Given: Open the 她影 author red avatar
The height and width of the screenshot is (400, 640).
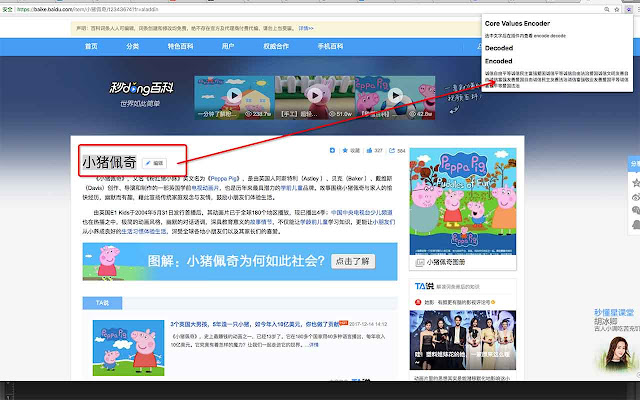Looking at the screenshot, I should (418, 302).
